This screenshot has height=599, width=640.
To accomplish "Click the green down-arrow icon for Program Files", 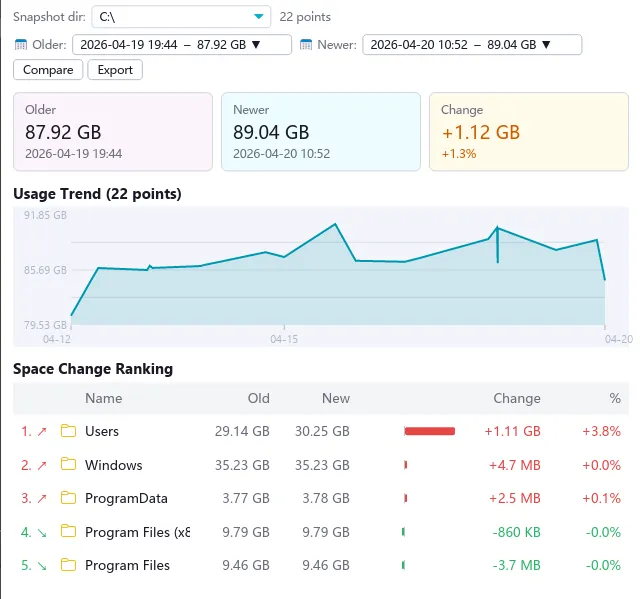I will click(41, 565).
